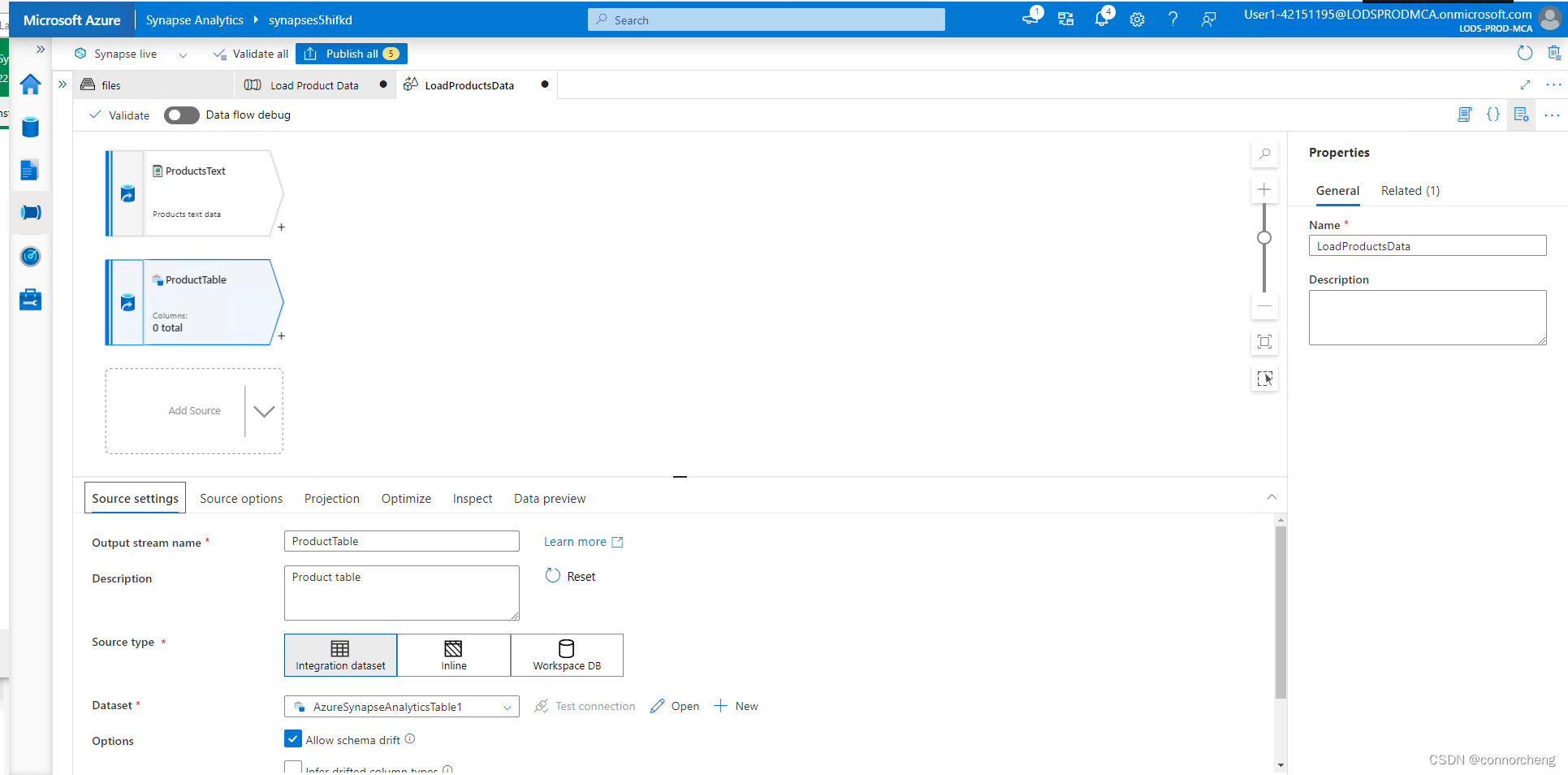The image size is (1568, 775).
Task: Zoom out on the canvas
Action: [1264, 306]
